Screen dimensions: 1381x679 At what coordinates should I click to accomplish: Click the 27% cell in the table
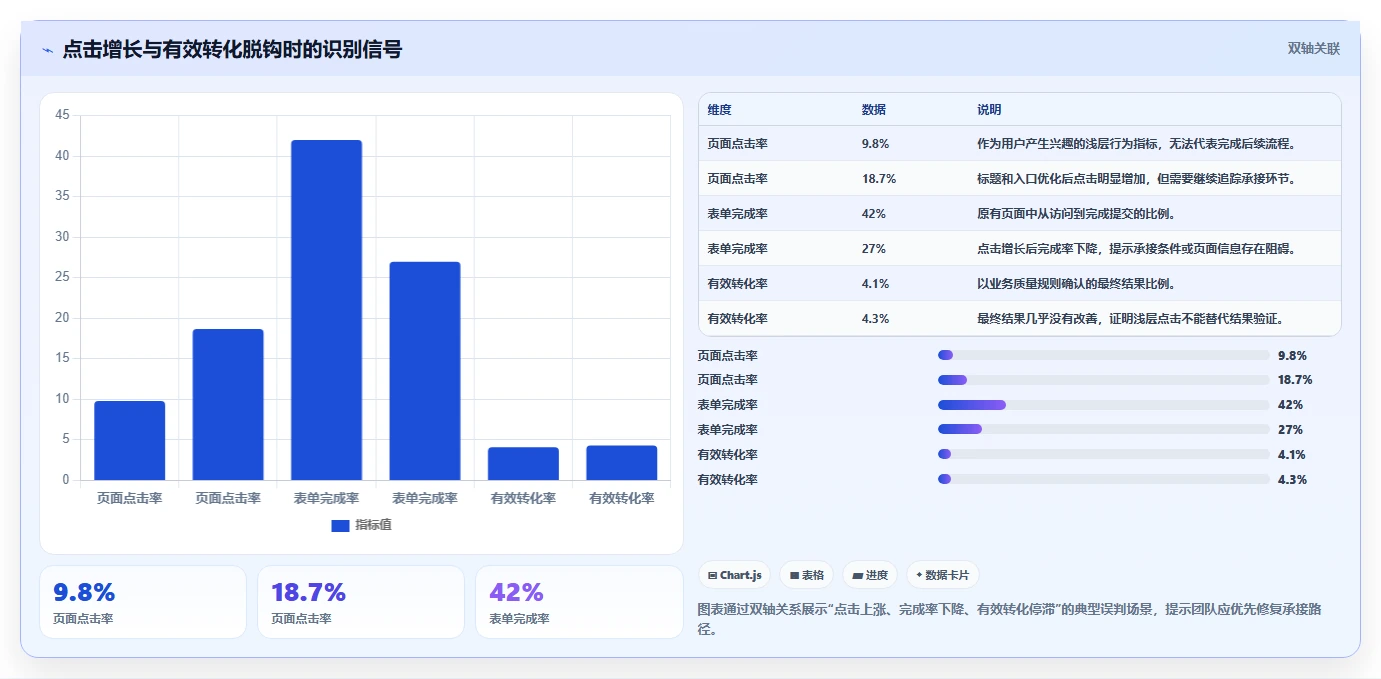[x=873, y=249]
